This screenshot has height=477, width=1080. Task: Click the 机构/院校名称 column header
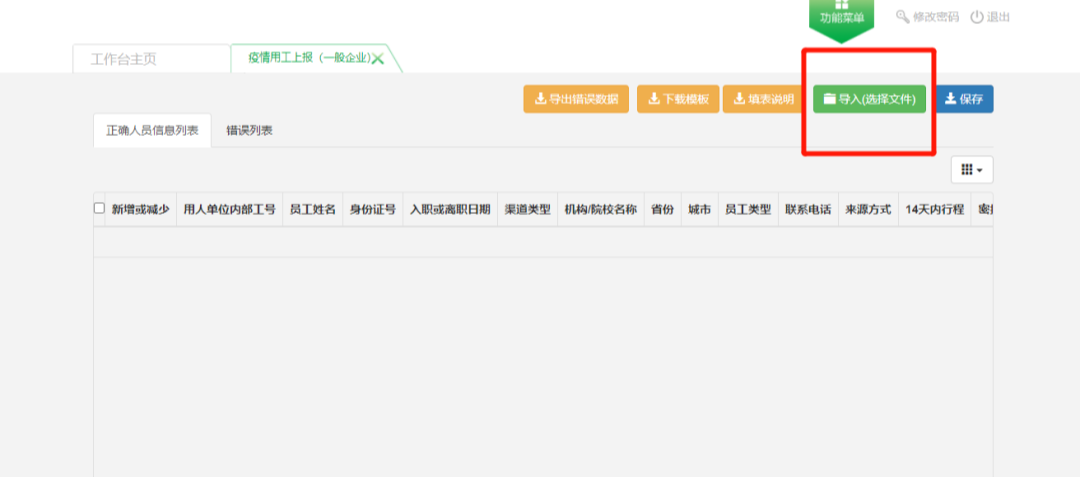pos(600,210)
